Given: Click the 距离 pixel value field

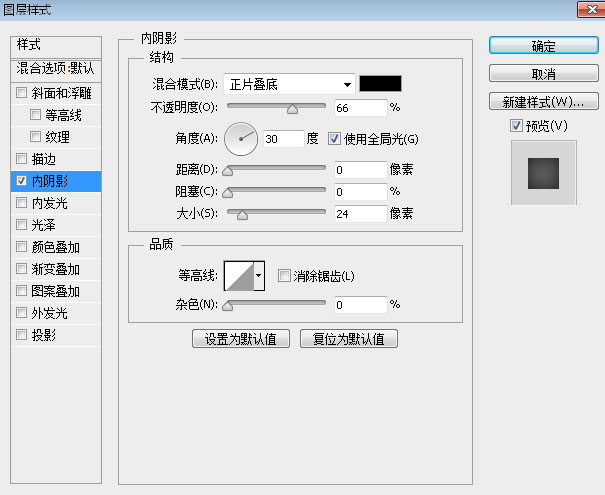Looking at the screenshot, I should pyautogui.click(x=360, y=170).
